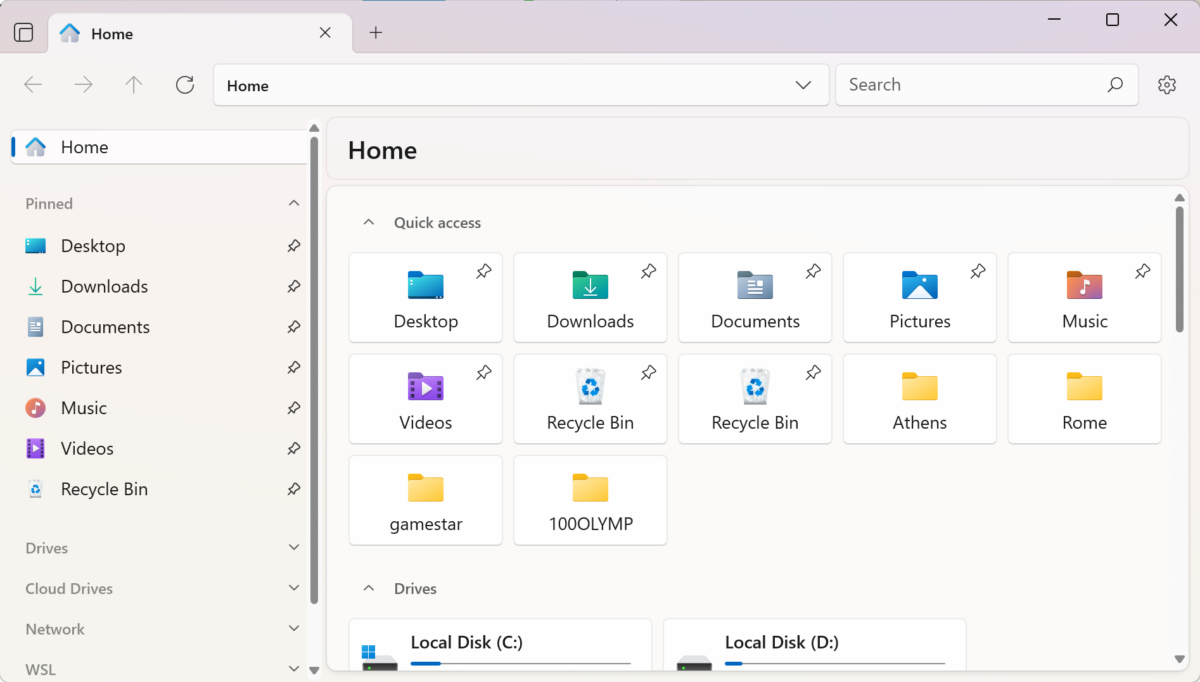Open the Recycle Bin from the sidebar
This screenshot has width=1200, height=682.
(x=104, y=489)
